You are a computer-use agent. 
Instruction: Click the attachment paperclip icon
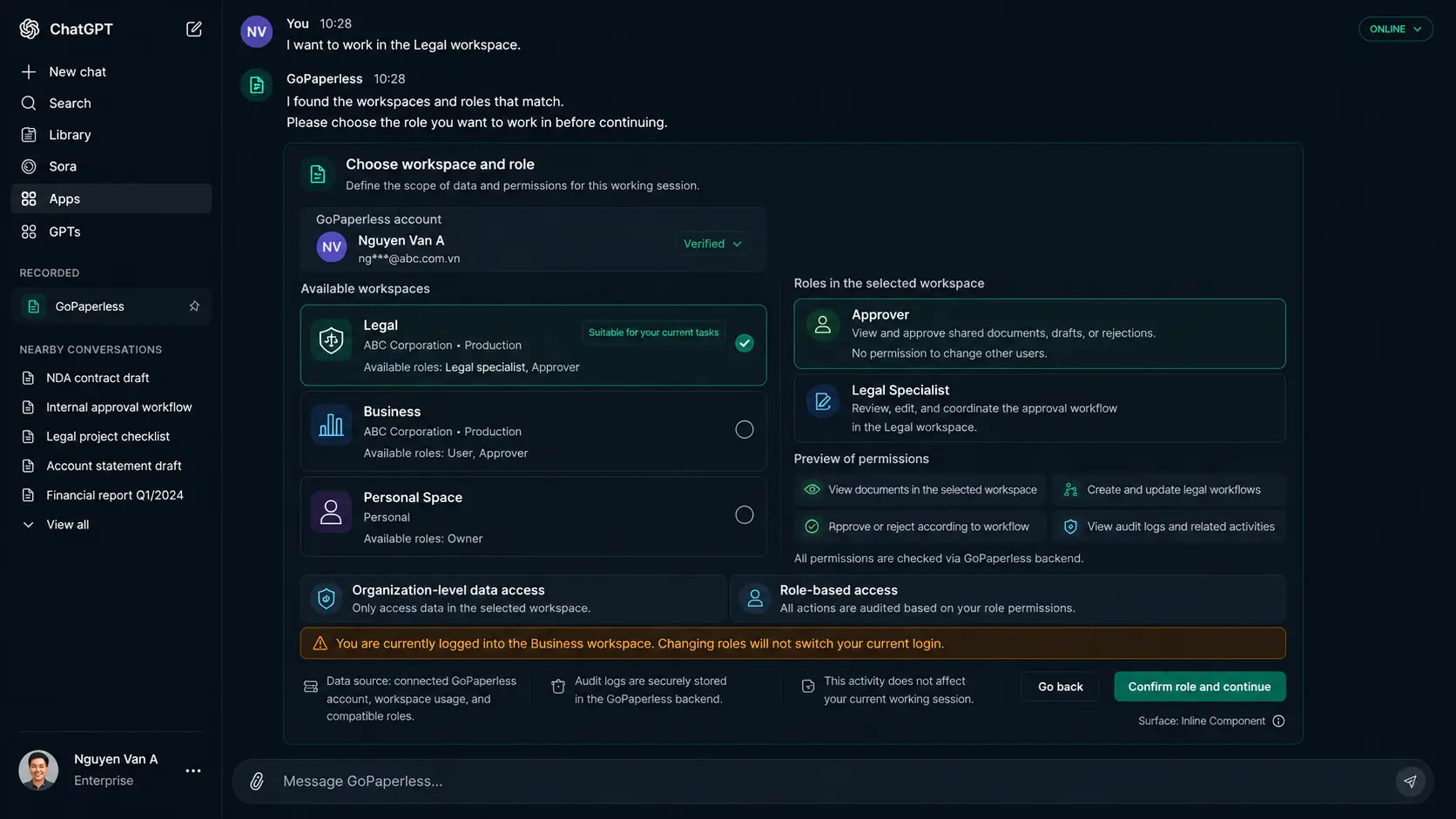257,782
